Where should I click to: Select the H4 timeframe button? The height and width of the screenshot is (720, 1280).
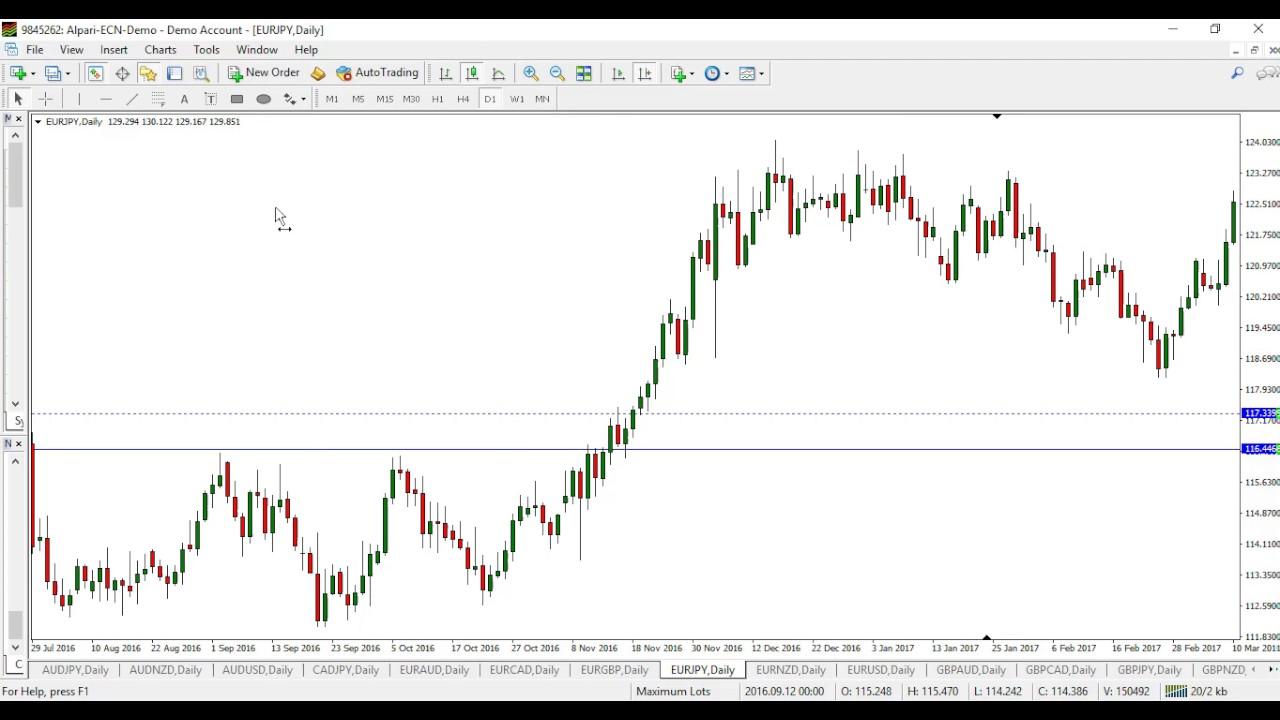pyautogui.click(x=463, y=99)
